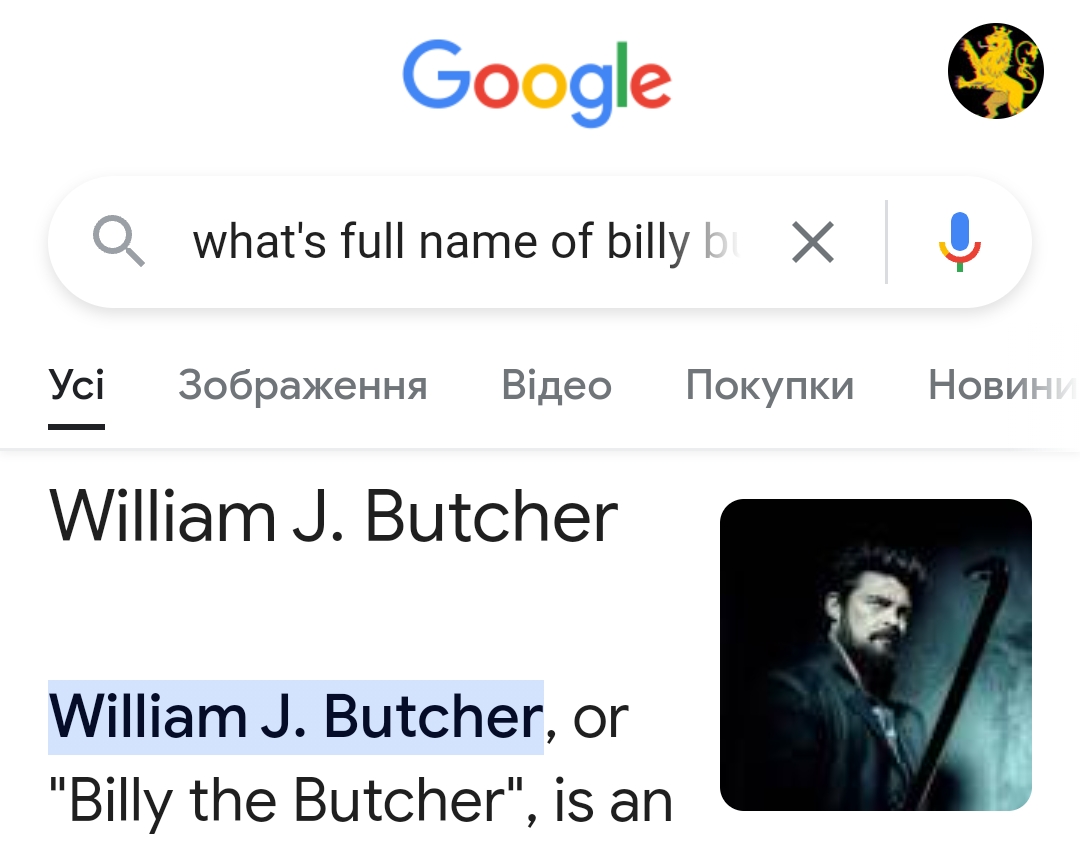Select the Усі tab
1080x857 pixels.
click(77, 385)
